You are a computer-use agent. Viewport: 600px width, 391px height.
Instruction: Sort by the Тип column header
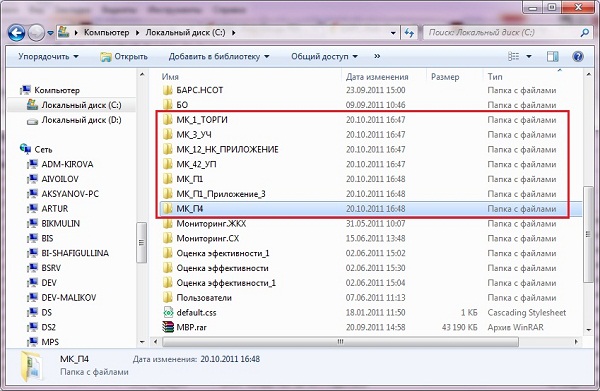tap(495, 77)
